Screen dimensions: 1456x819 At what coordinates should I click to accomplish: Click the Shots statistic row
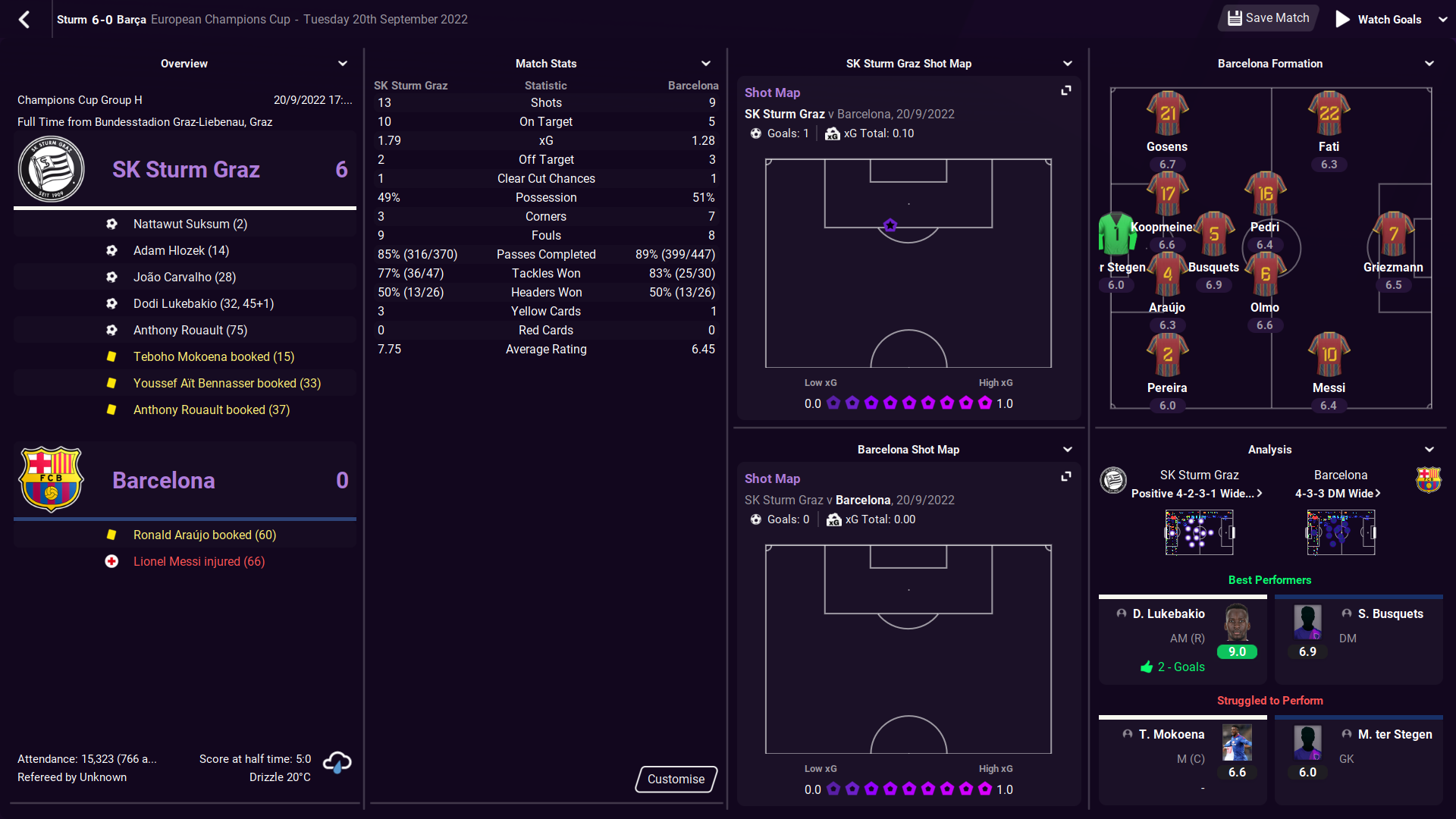(x=546, y=102)
